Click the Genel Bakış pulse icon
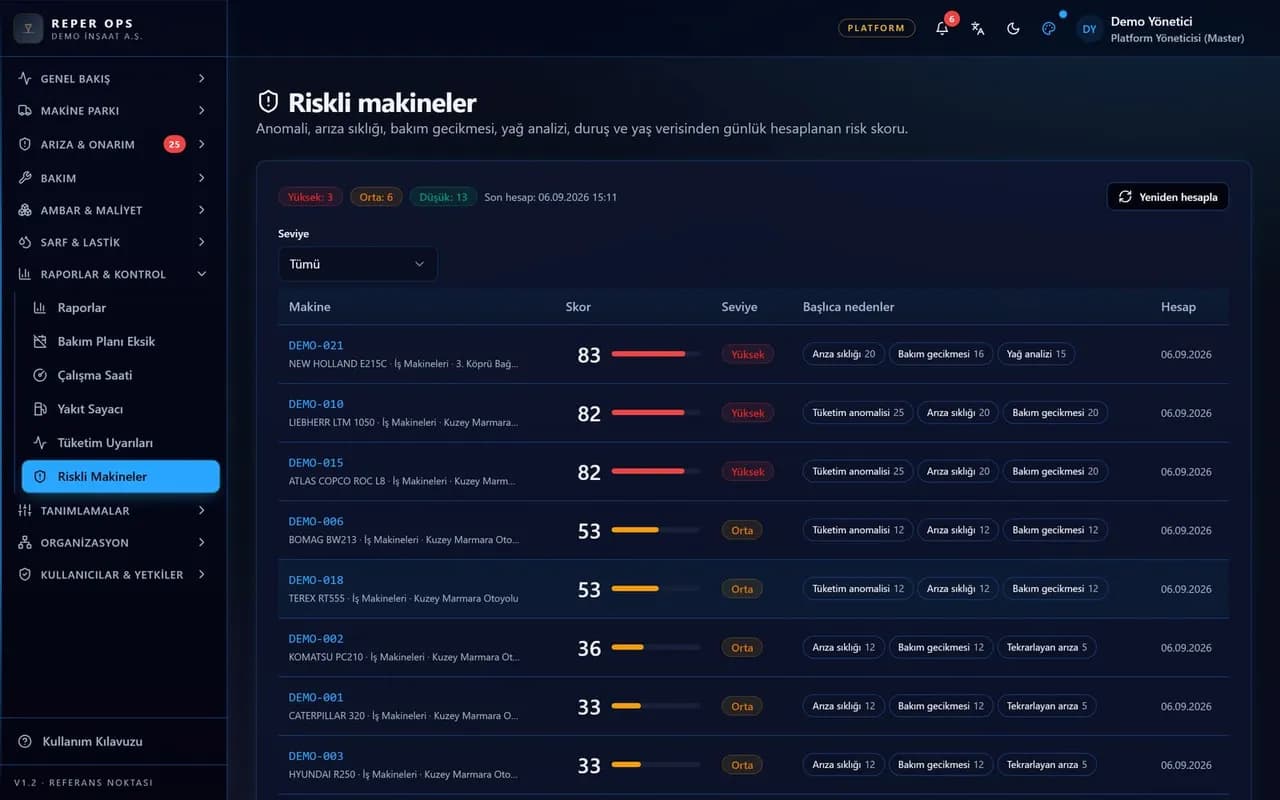Viewport: 1280px width, 800px height. (x=25, y=78)
